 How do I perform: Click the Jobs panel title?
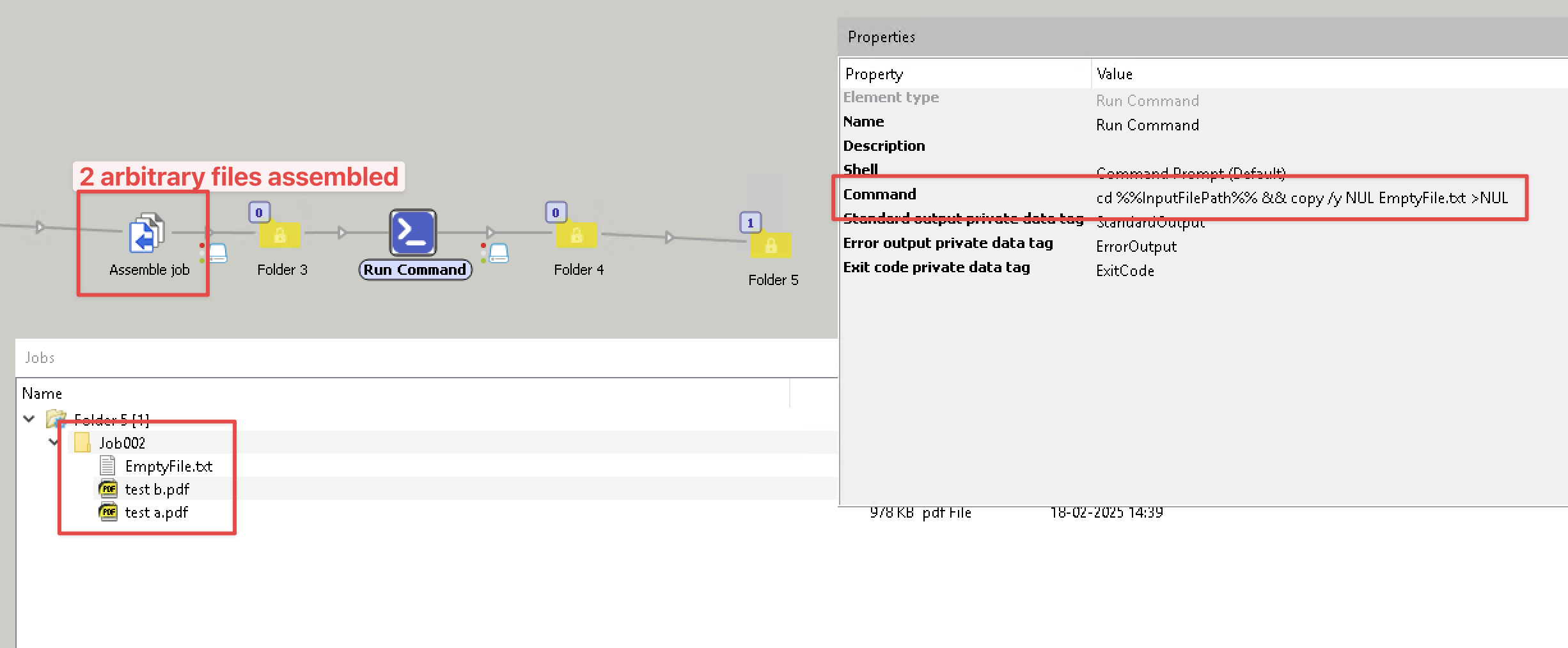[x=40, y=357]
